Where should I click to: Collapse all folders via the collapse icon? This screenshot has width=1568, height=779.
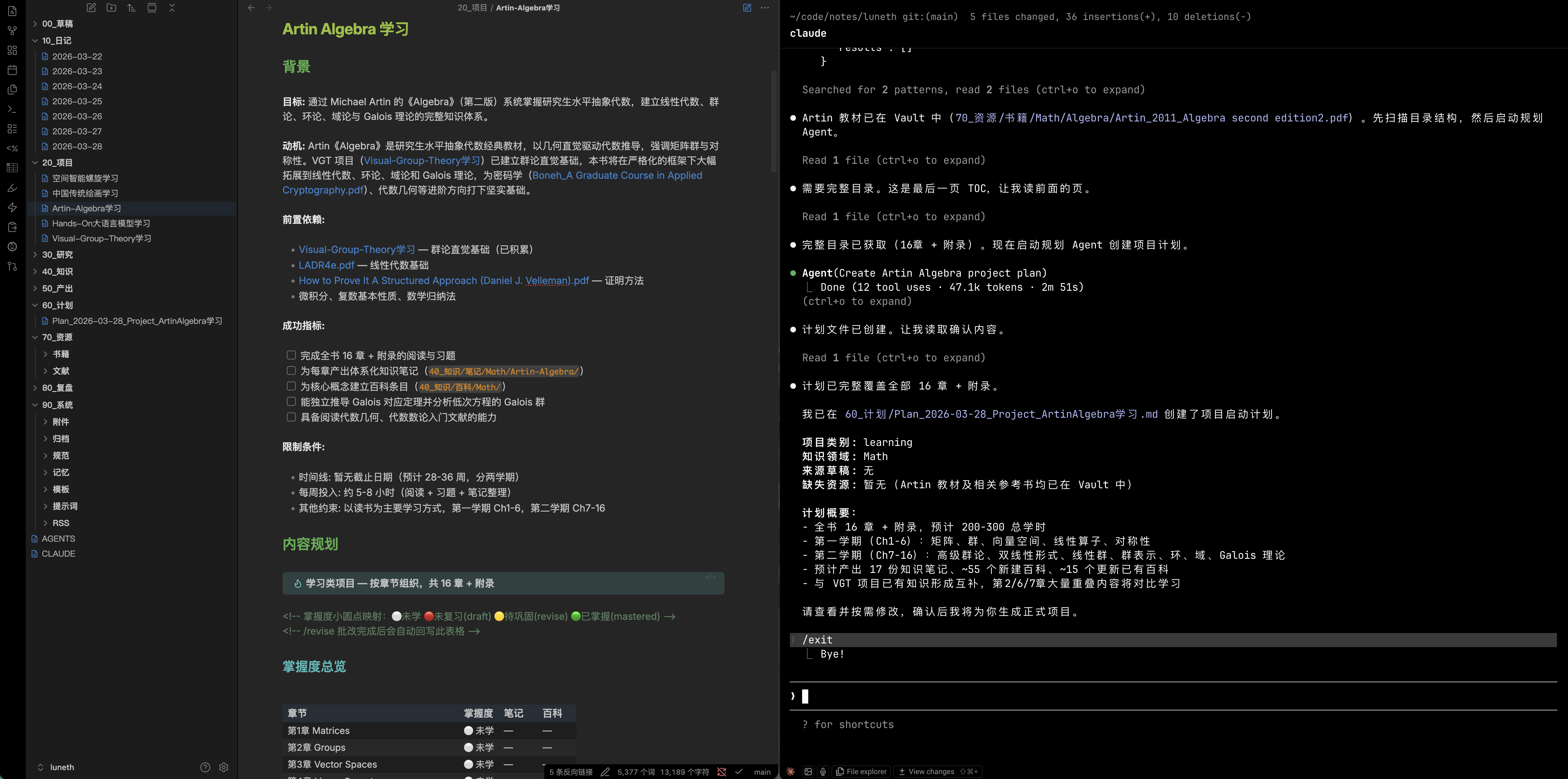(x=172, y=8)
